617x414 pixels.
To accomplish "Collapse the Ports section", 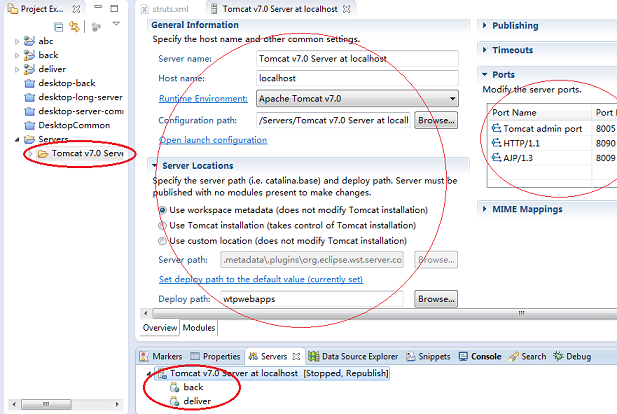I will 485,74.
